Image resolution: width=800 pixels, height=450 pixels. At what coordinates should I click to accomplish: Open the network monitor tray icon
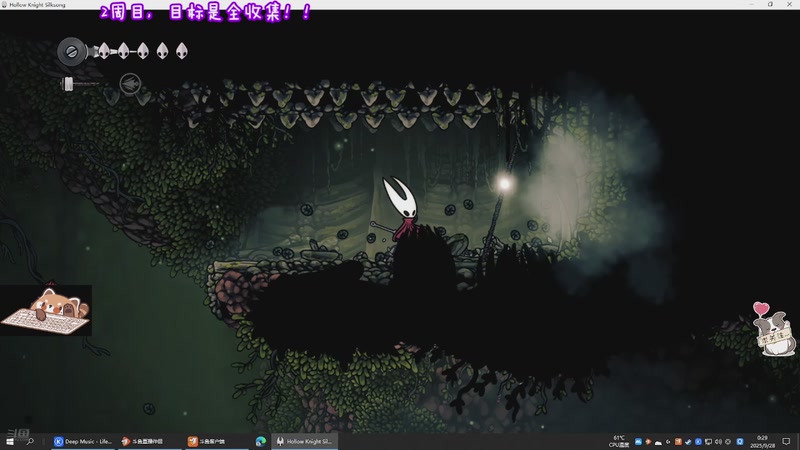point(708,442)
